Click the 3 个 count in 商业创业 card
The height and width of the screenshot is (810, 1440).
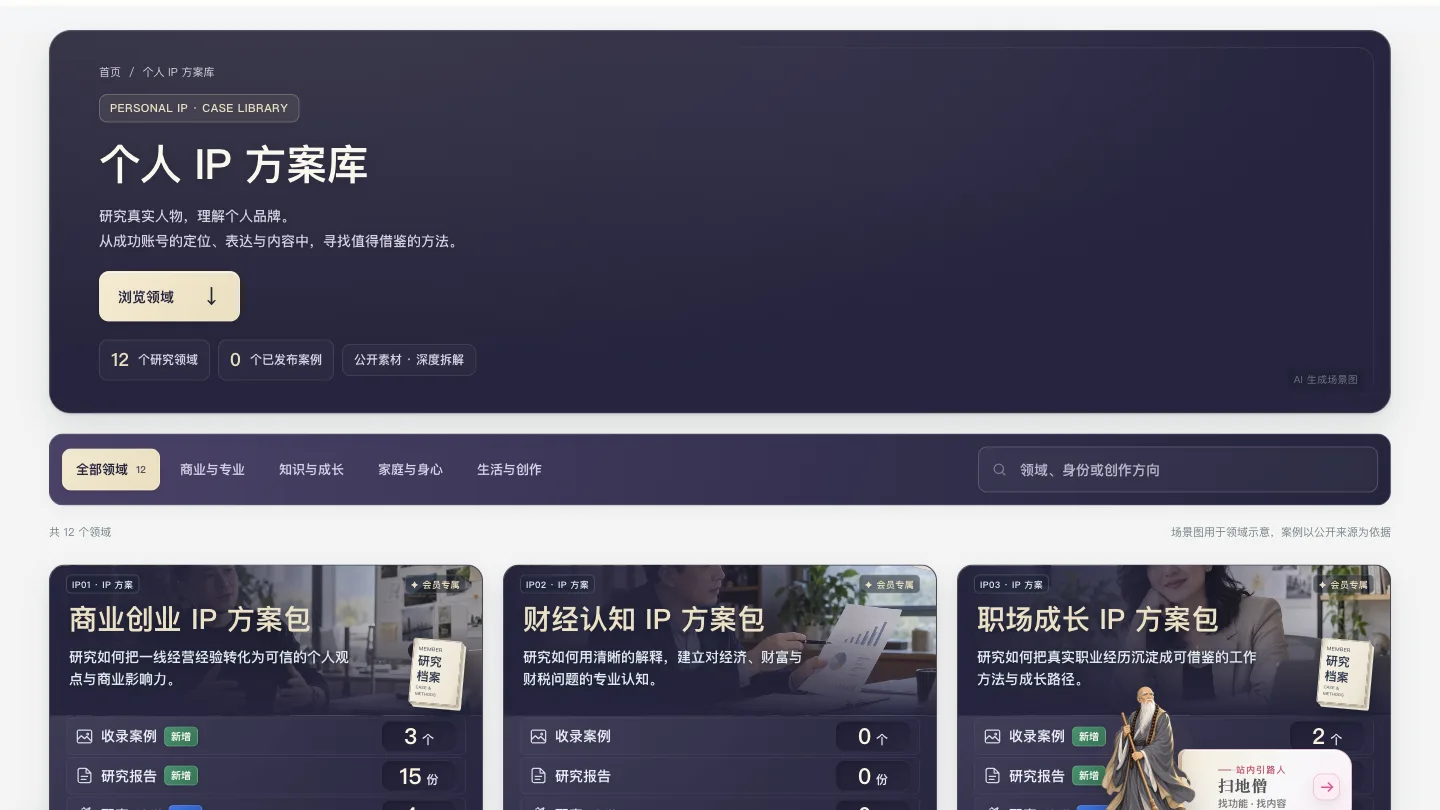(x=418, y=737)
